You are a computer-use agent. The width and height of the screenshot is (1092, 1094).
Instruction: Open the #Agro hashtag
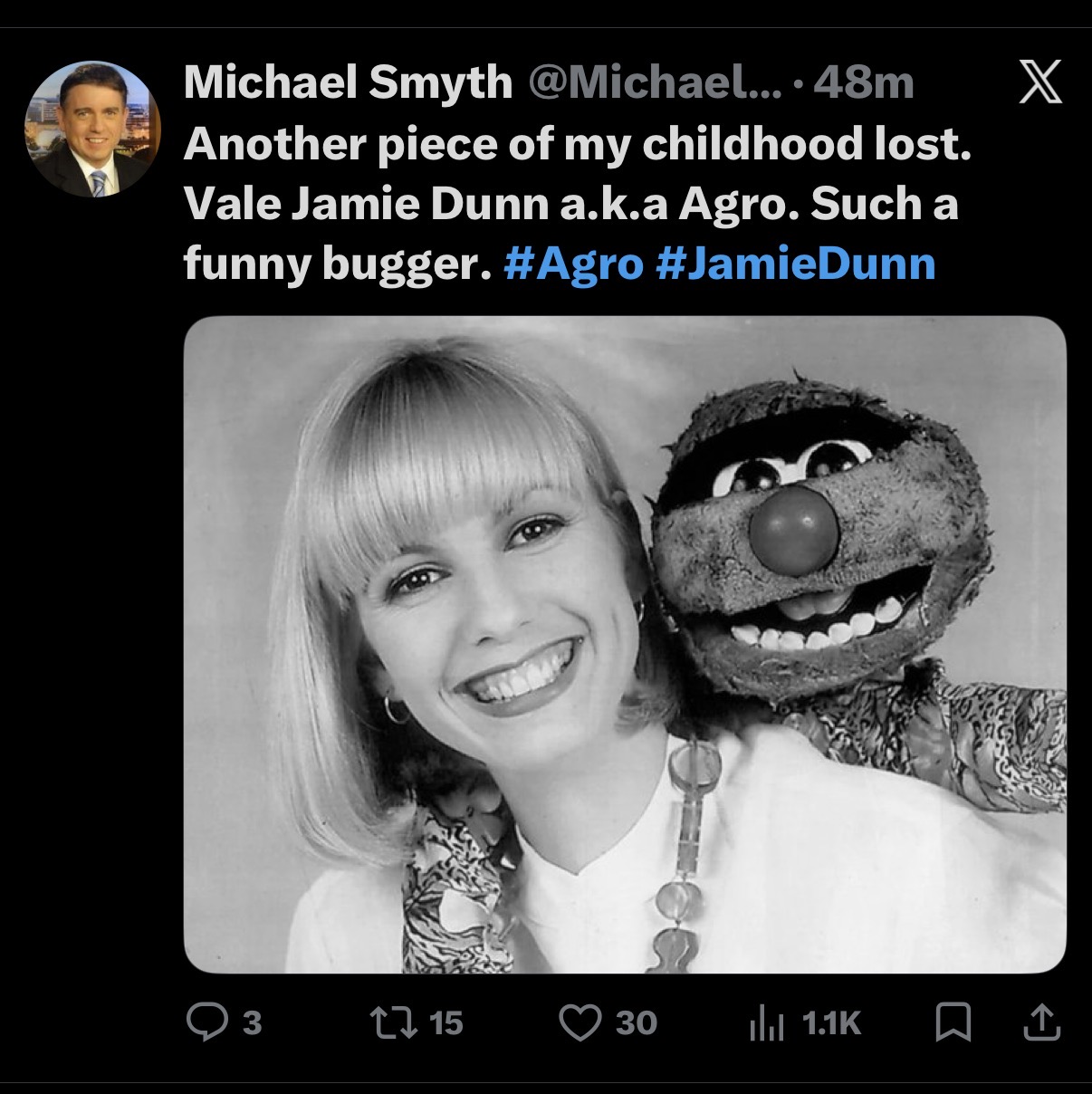[572, 263]
